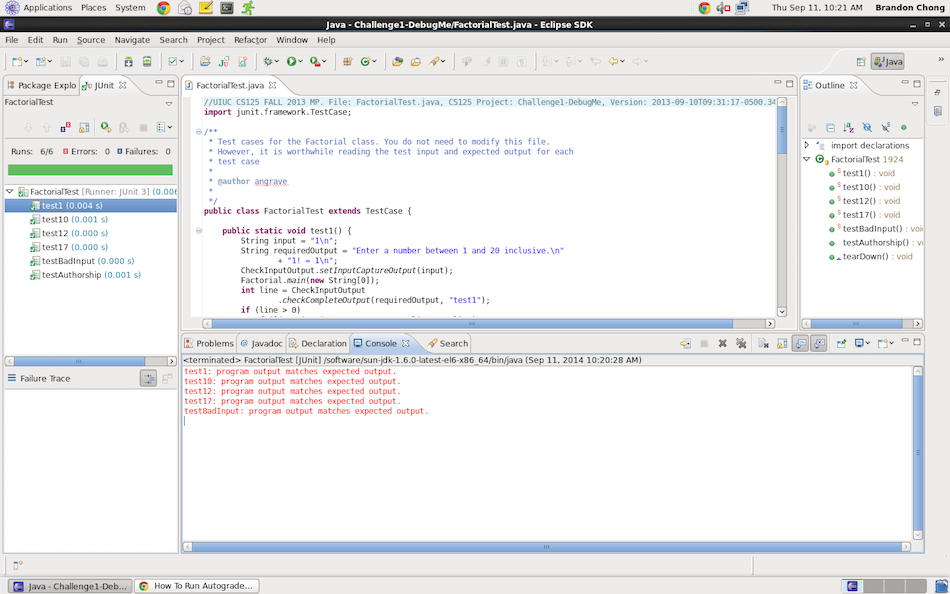Image resolution: width=950 pixels, height=594 pixels.
Task: Toggle Scroll Lock in JUnit view
Action: [x=85, y=127]
